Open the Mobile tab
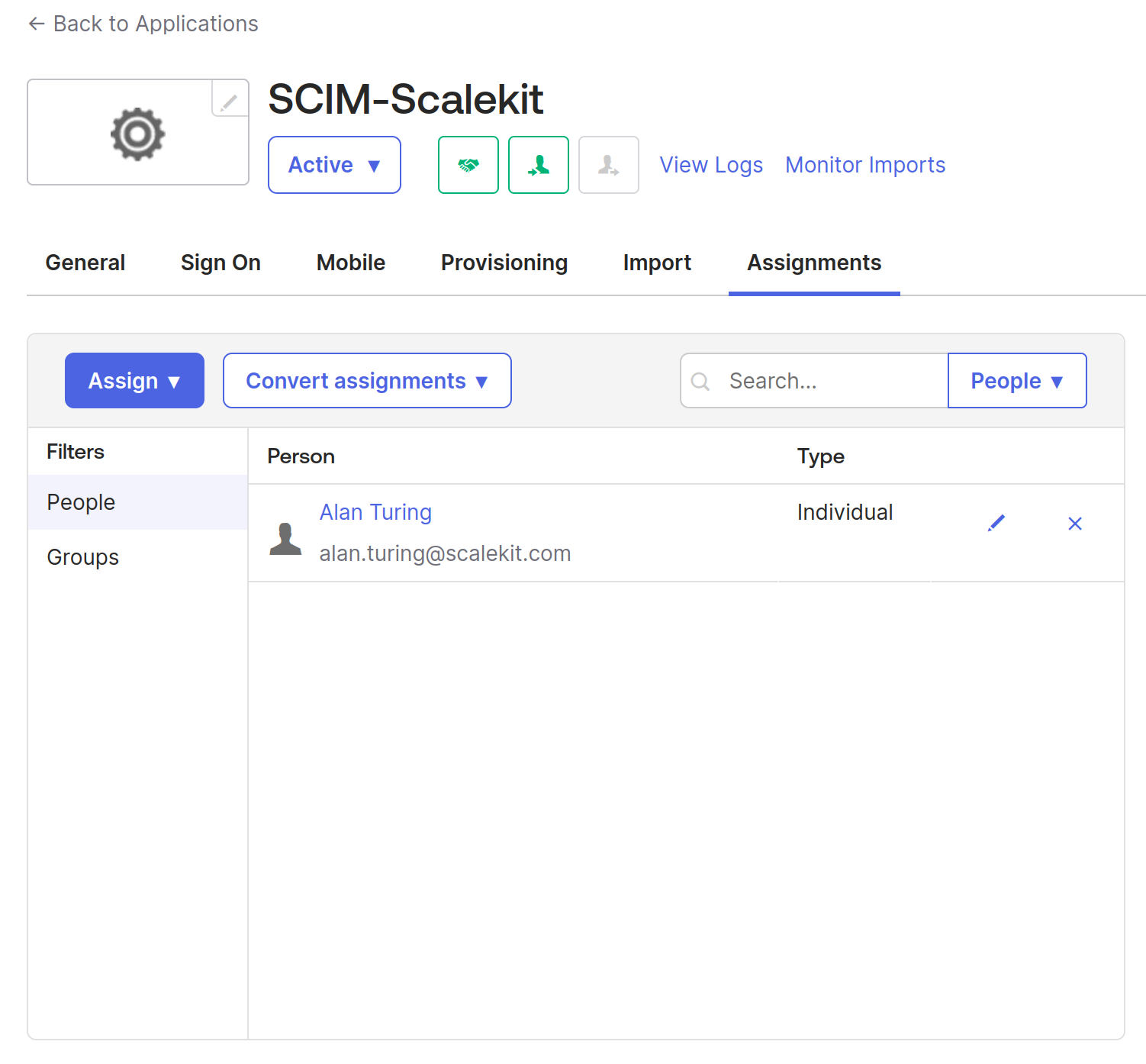 point(351,263)
